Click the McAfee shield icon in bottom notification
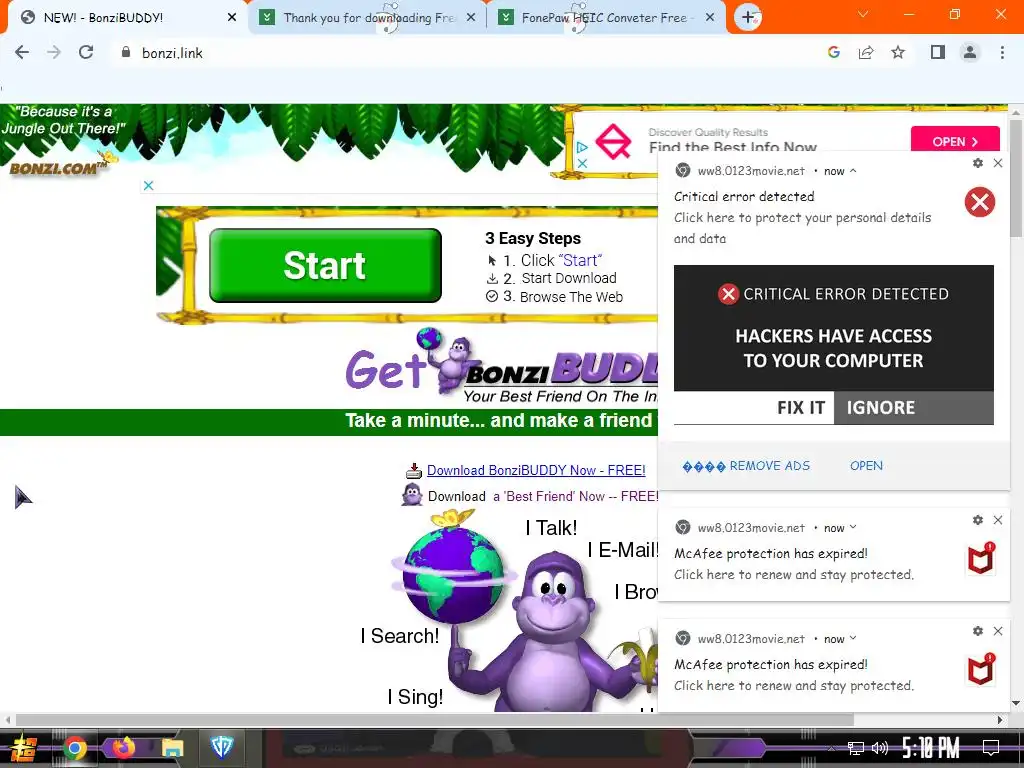 (981, 670)
